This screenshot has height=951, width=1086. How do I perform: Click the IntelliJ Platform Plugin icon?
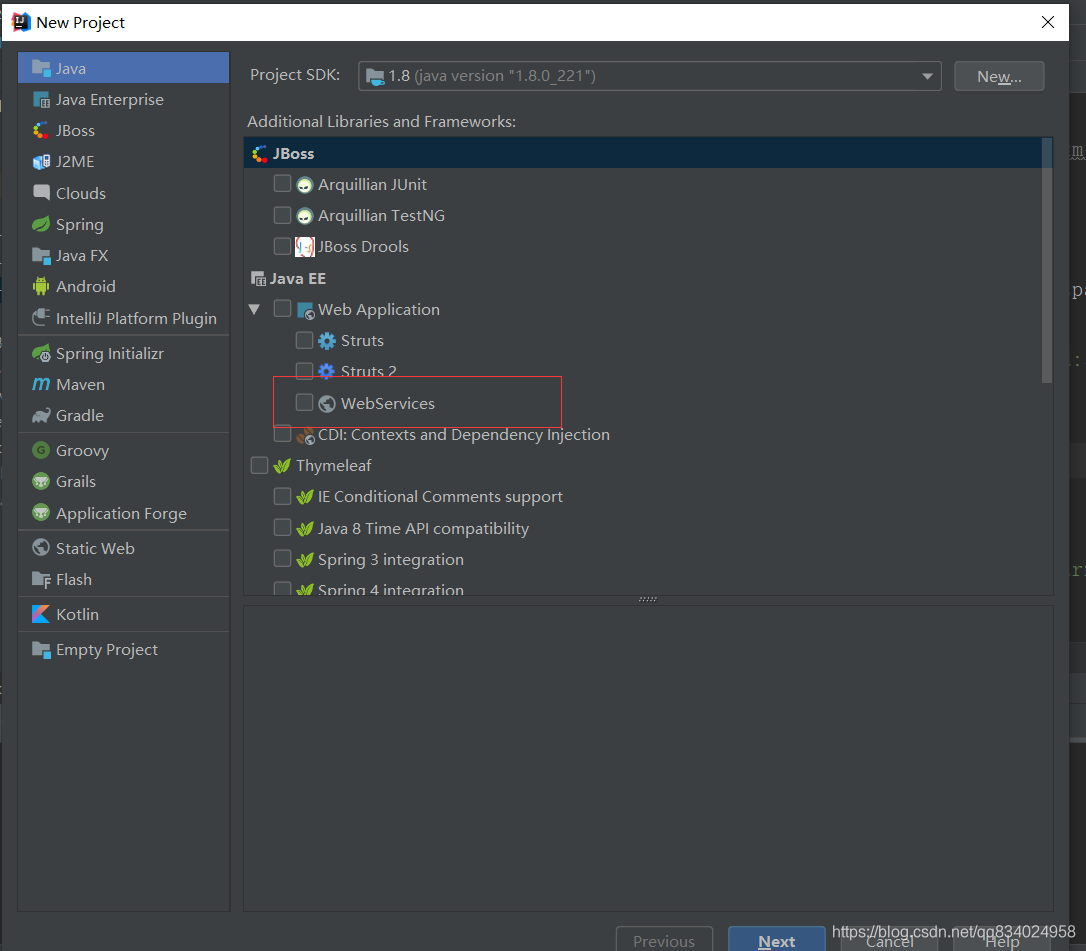(x=42, y=318)
